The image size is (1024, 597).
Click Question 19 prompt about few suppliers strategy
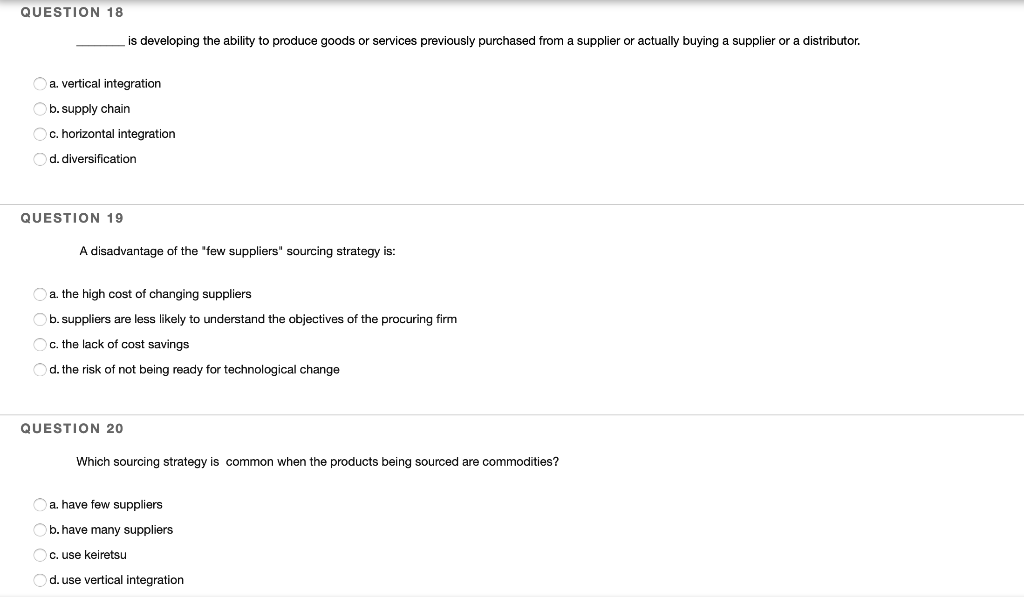coord(236,251)
